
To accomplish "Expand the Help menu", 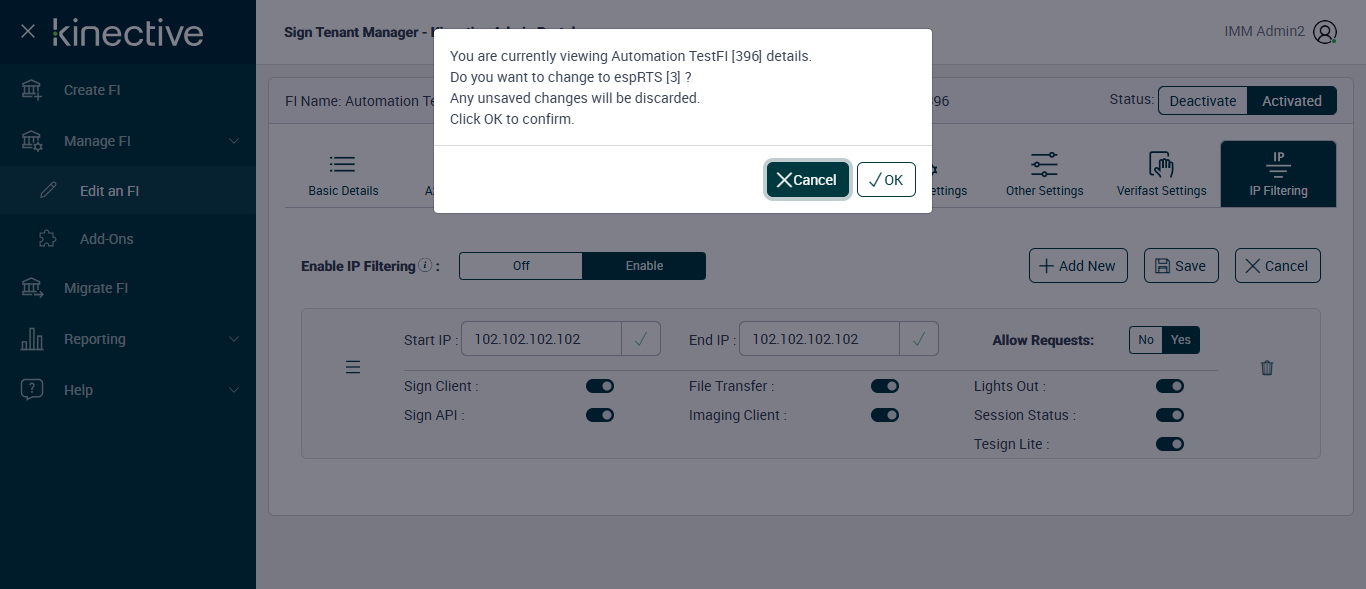I will pos(234,390).
